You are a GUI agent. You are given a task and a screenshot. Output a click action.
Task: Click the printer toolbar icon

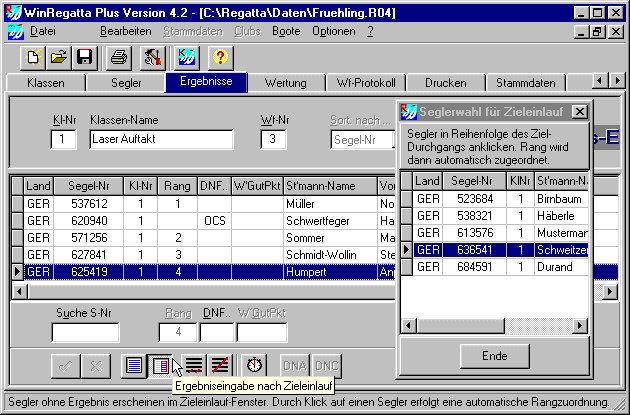[x=119, y=58]
